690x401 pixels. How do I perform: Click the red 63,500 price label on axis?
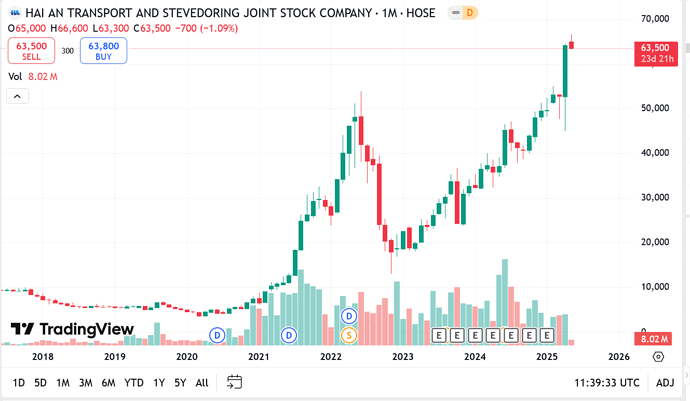tap(656, 53)
